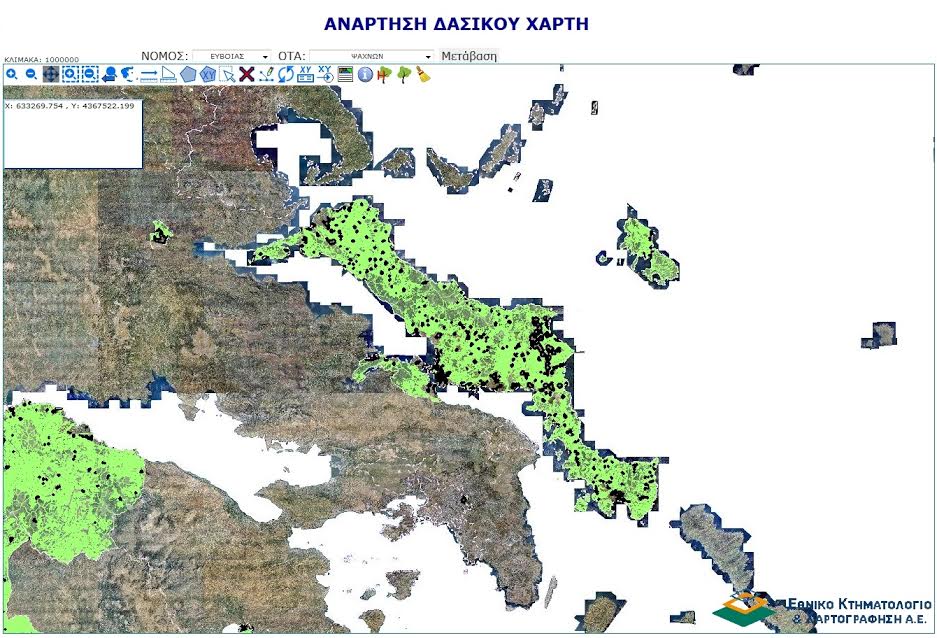The image size is (937, 638).
Task: Click the green forest tree icon
Action: coord(404,72)
